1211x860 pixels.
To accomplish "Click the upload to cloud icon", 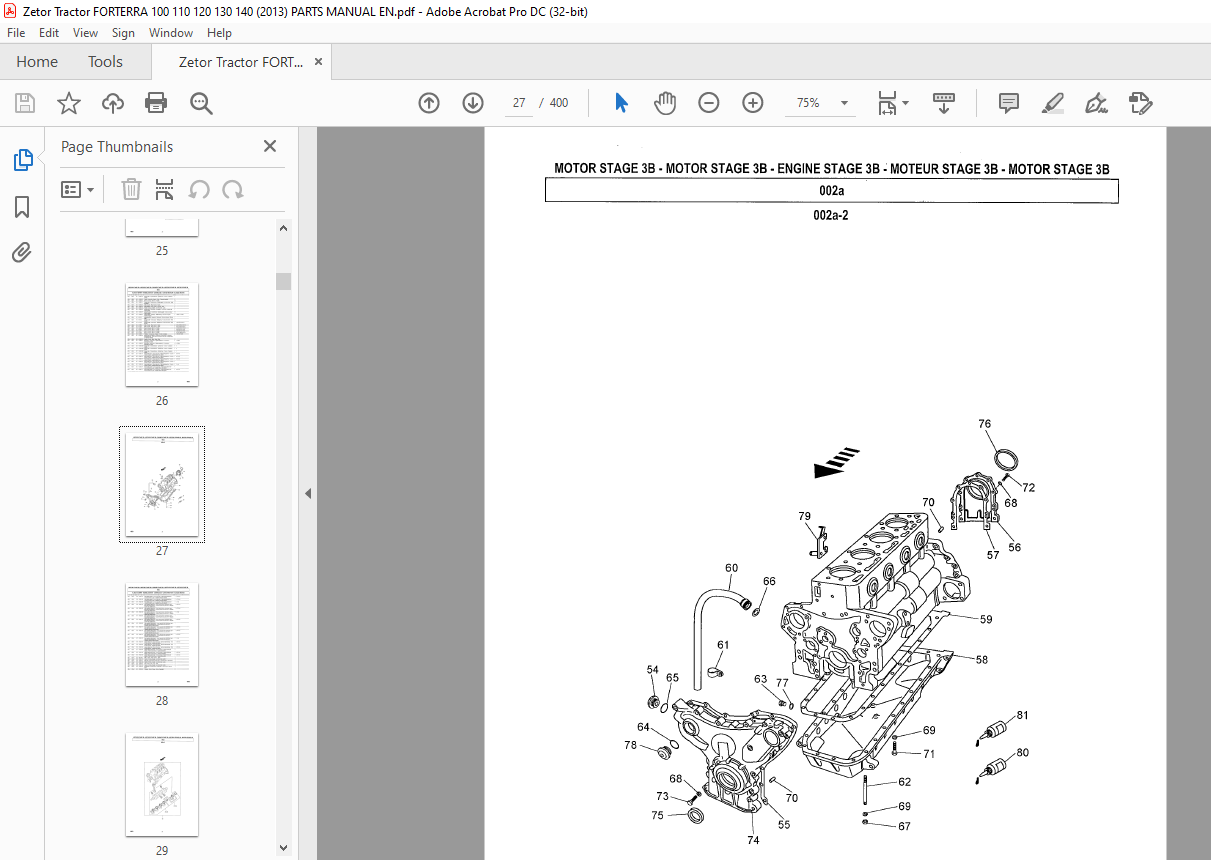I will point(112,103).
